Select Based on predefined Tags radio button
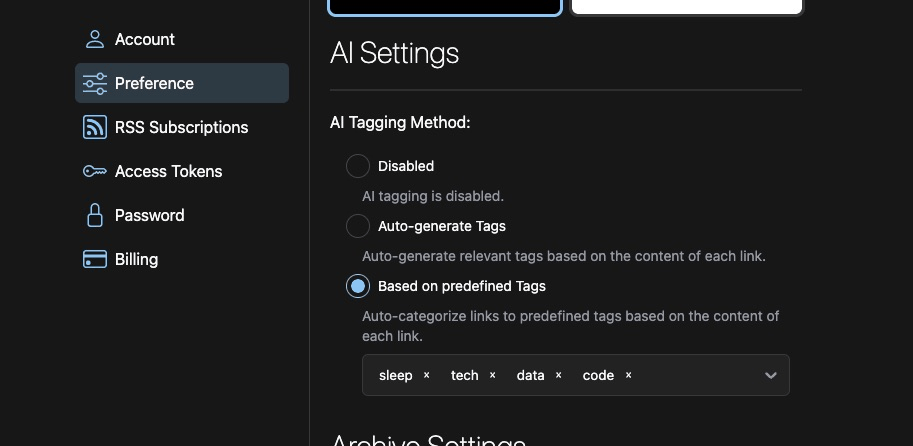Viewport: 913px width, 446px height. (x=358, y=286)
